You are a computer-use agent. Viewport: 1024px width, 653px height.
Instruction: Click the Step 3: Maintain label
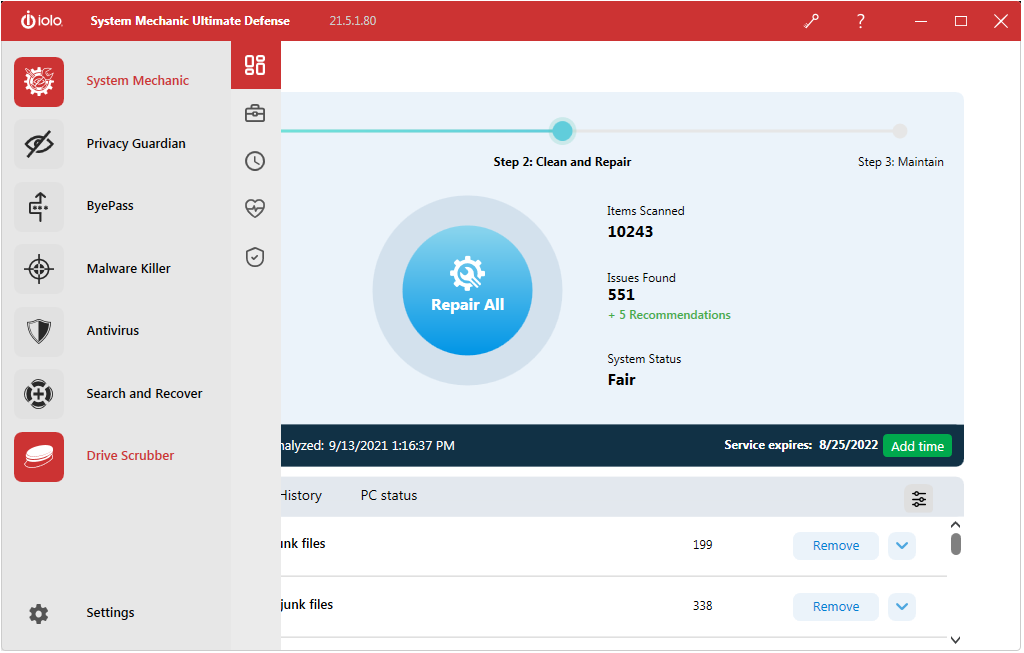pos(900,162)
